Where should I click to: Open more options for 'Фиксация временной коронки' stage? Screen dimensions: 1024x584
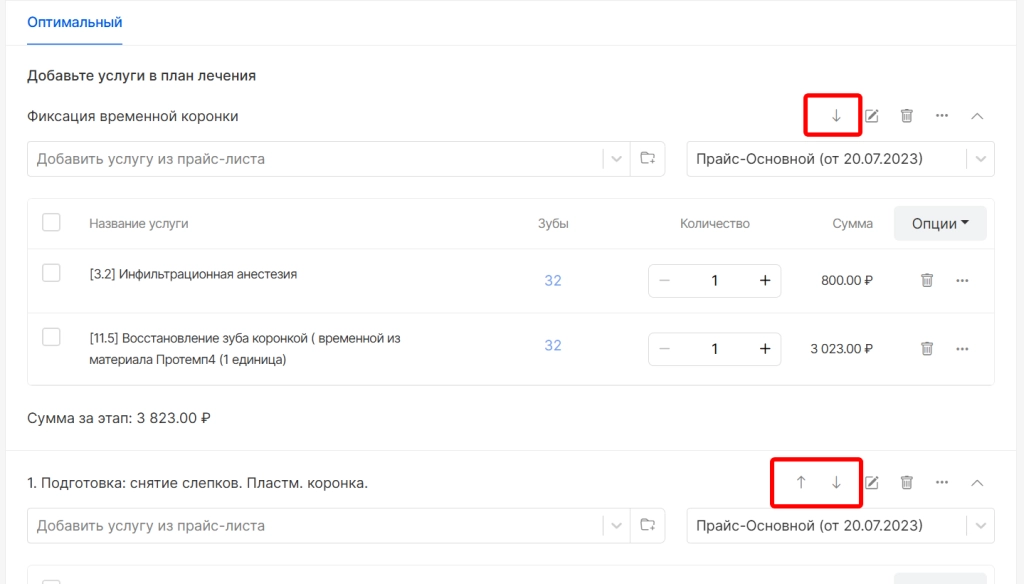[x=942, y=116]
